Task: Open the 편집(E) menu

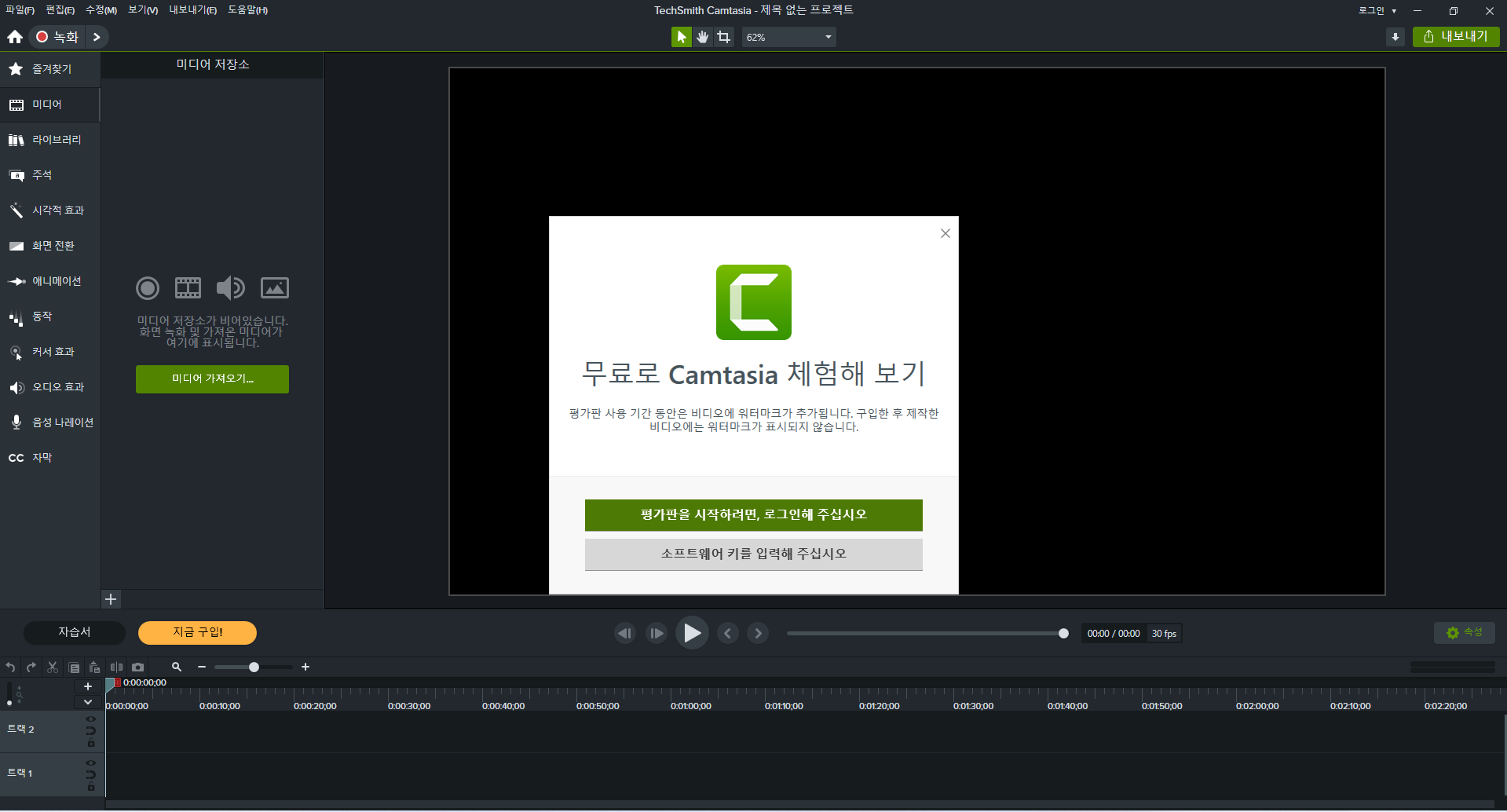Action: [x=60, y=10]
